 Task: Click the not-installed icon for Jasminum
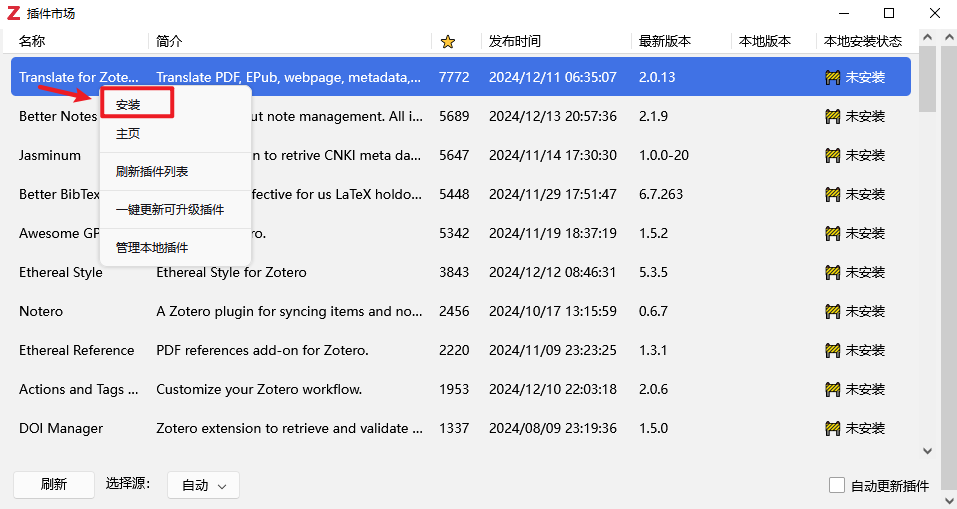coord(832,156)
